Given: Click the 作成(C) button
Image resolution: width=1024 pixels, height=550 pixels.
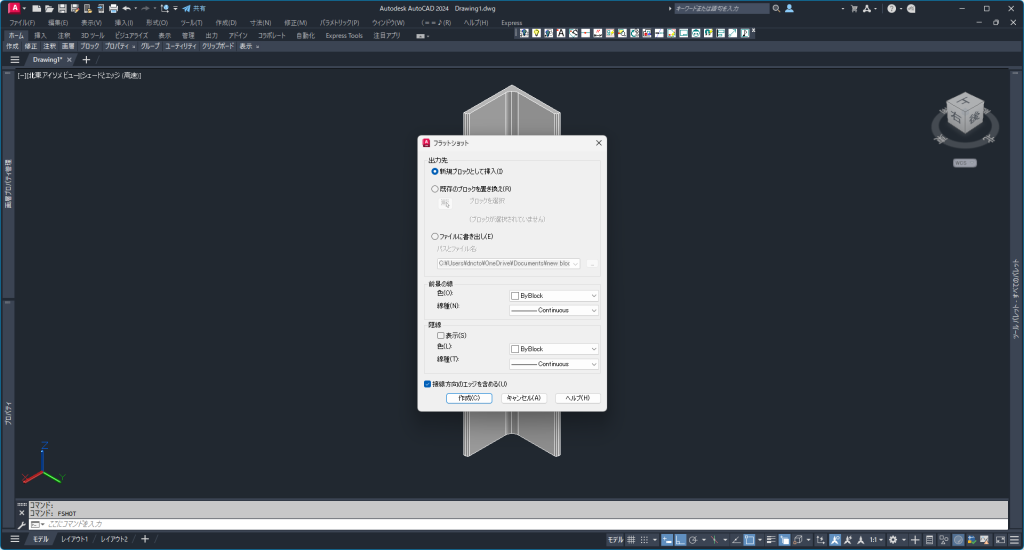Looking at the screenshot, I should pos(469,397).
